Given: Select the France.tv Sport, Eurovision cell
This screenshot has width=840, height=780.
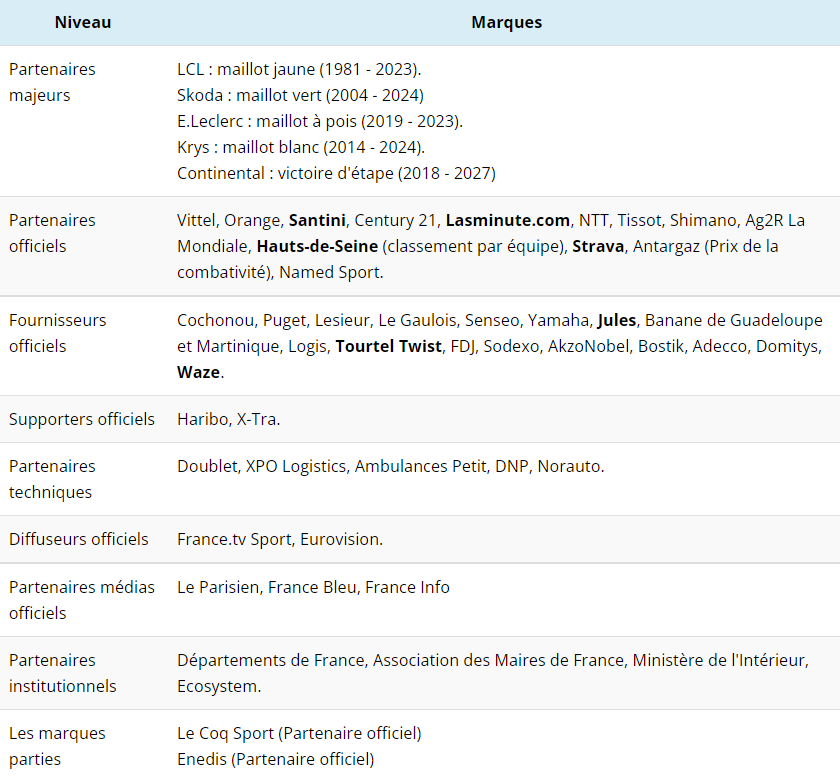Looking at the screenshot, I should point(279,539).
